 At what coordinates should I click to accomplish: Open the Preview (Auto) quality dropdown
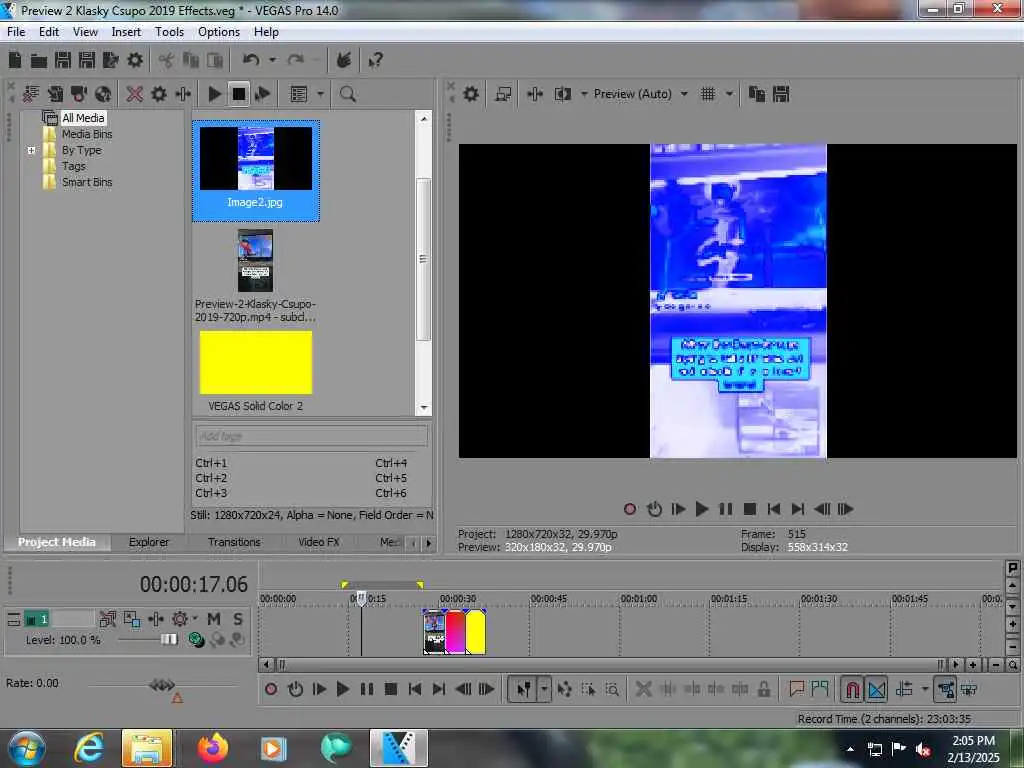pyautogui.click(x=640, y=94)
